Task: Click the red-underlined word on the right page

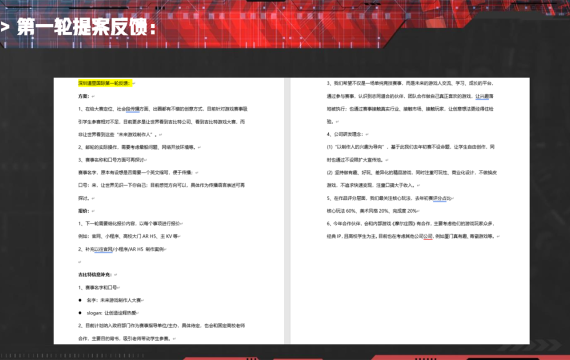Action: (x=428, y=236)
